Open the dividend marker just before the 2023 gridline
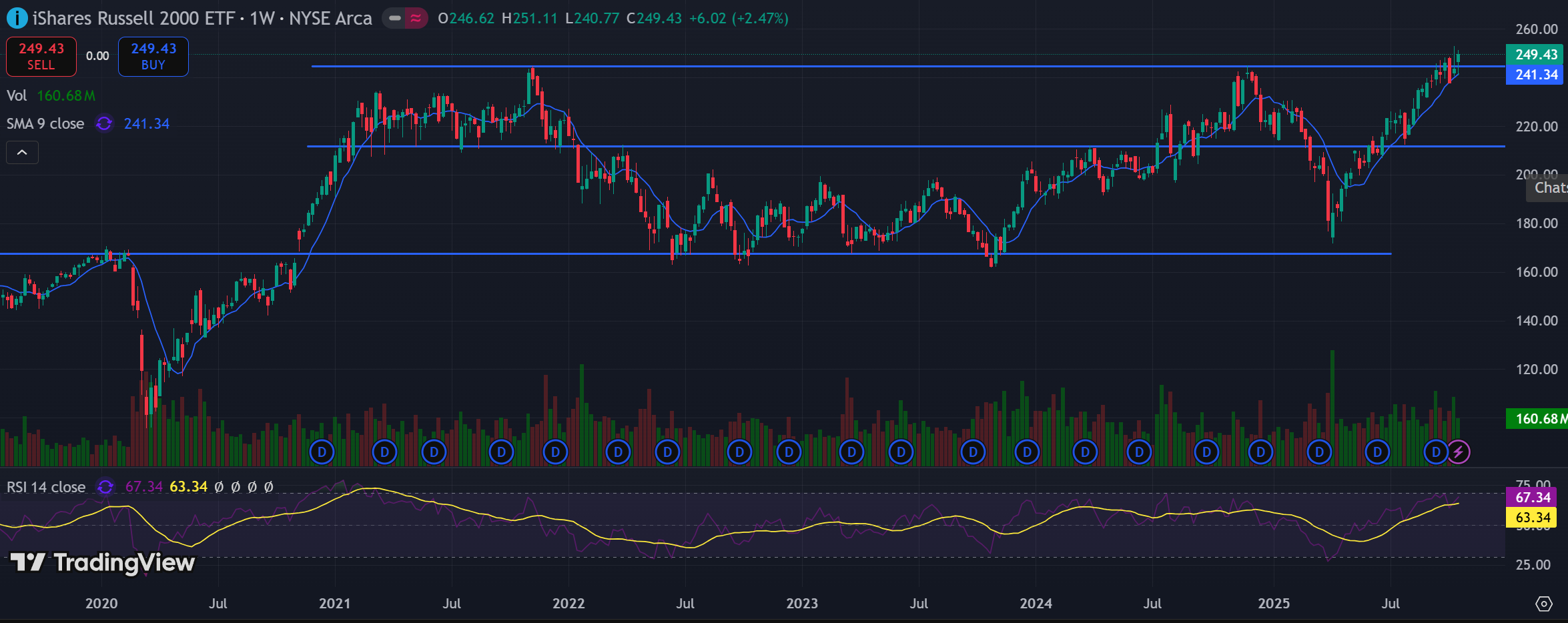The width and height of the screenshot is (1568, 623). click(x=789, y=452)
